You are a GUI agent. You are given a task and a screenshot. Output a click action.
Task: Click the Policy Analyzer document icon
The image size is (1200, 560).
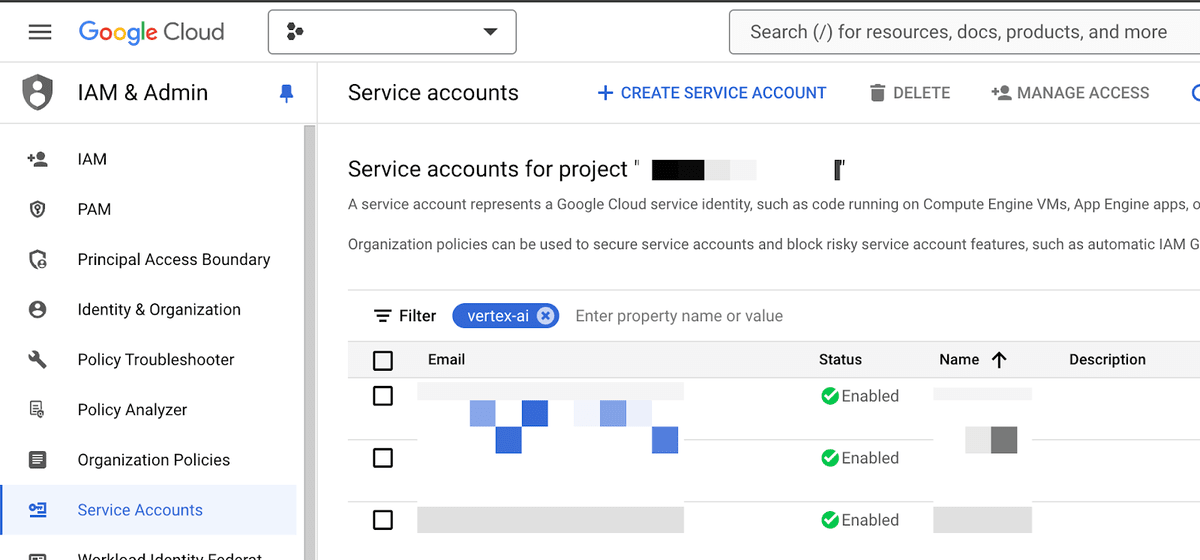38,410
